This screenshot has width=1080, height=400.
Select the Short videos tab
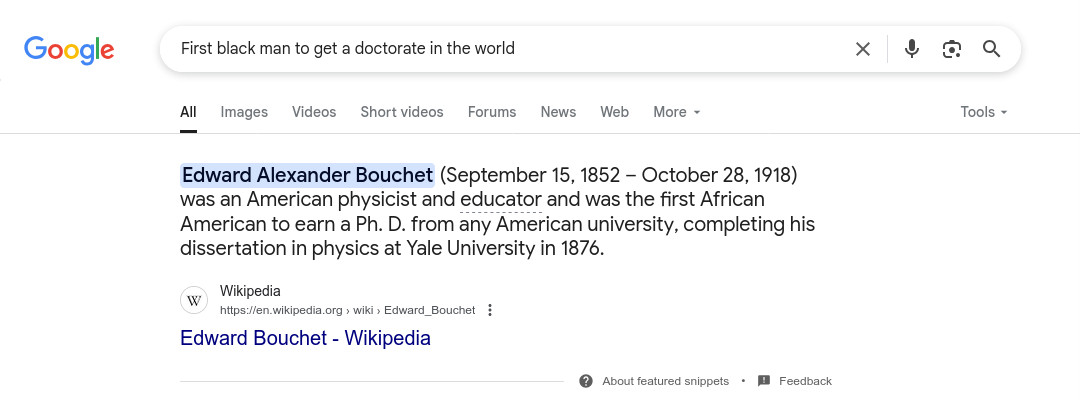(x=402, y=112)
